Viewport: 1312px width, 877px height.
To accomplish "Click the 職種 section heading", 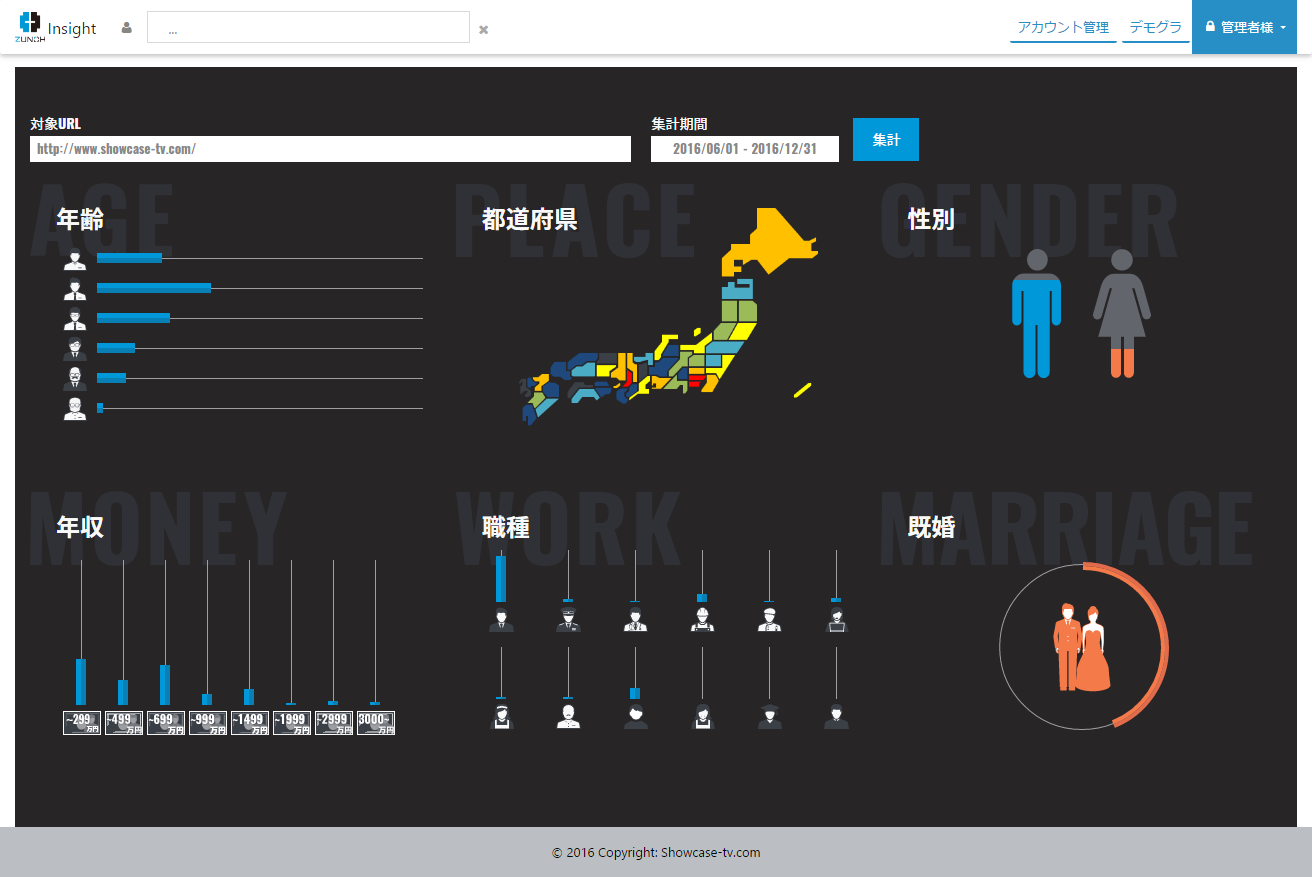I will click(x=506, y=527).
